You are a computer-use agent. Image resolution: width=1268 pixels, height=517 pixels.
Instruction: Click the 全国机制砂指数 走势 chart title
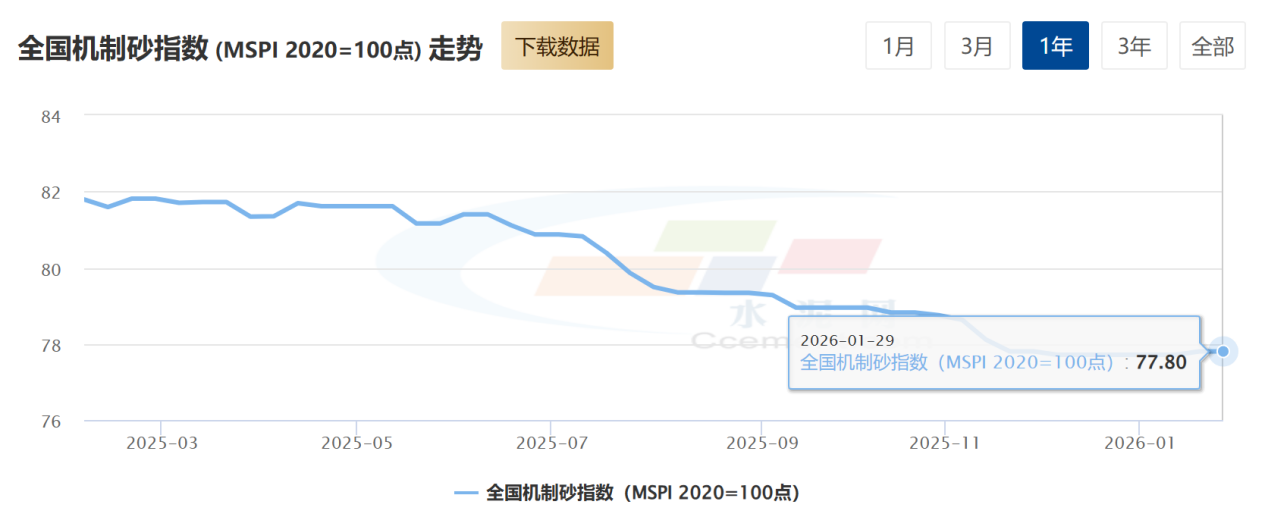coord(250,48)
